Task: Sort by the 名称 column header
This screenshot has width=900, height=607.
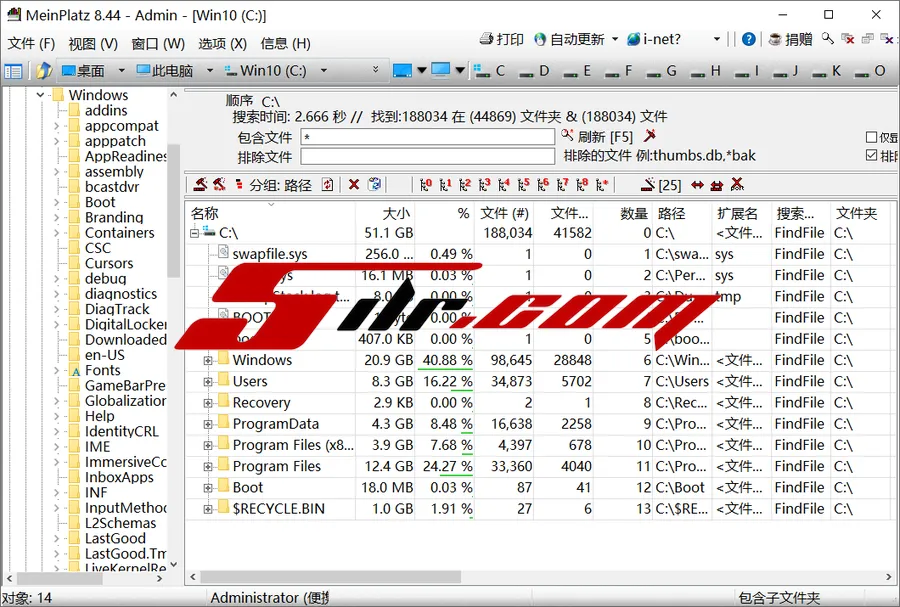Action: pyautogui.click(x=270, y=213)
